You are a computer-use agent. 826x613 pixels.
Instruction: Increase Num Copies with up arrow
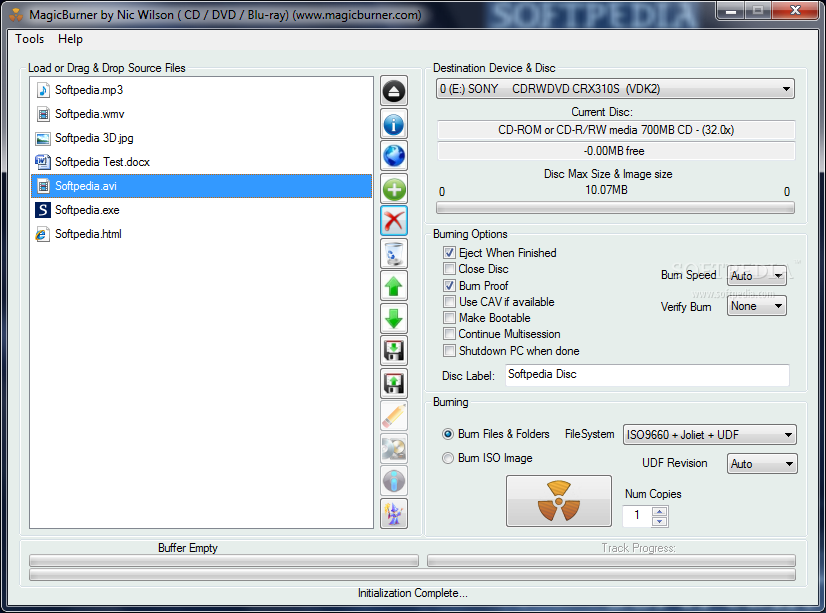(x=660, y=511)
